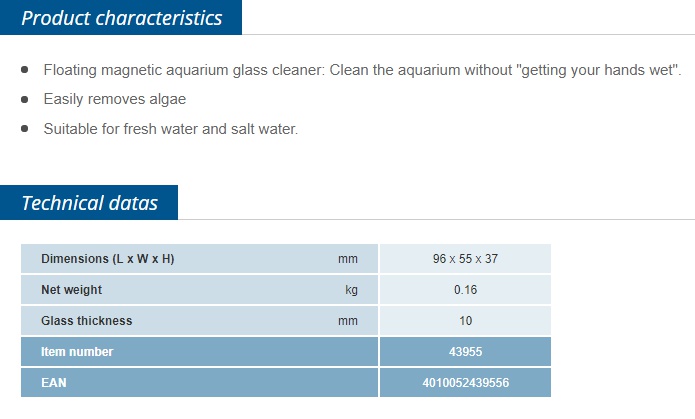
Task: Click the mm unit in Dimensions row
Action: pyautogui.click(x=347, y=259)
